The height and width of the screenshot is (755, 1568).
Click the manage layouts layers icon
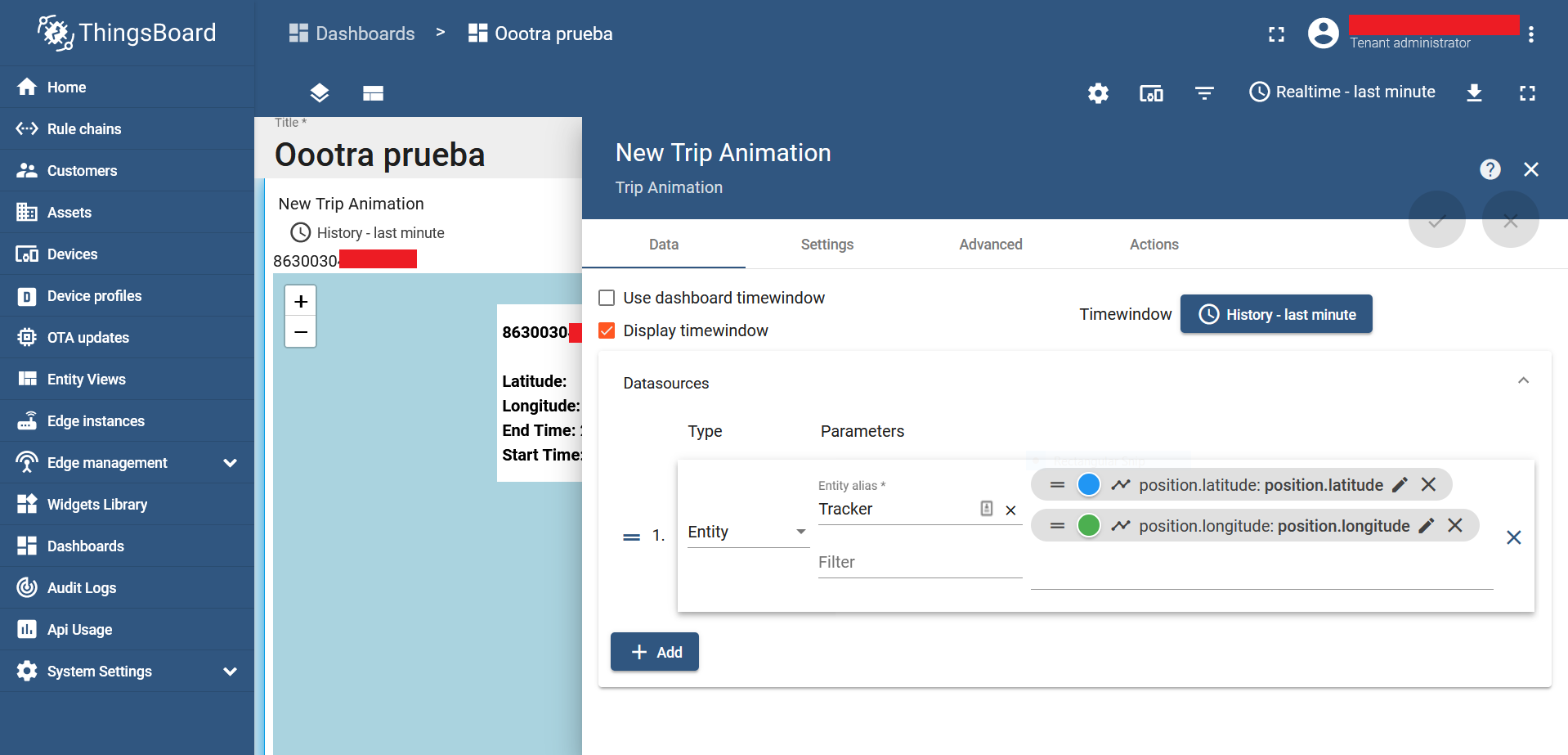coord(320,92)
